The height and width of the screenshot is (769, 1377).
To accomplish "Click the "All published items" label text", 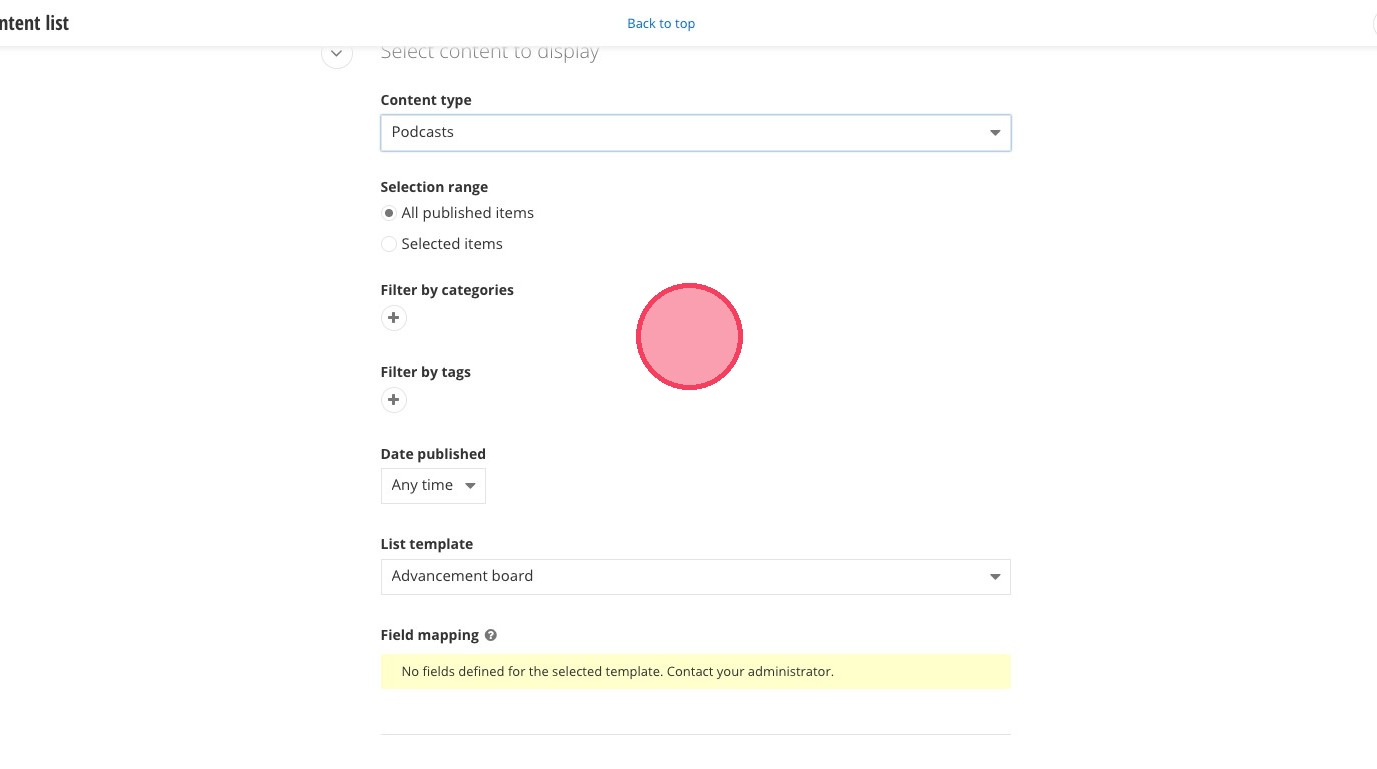I will 467,213.
